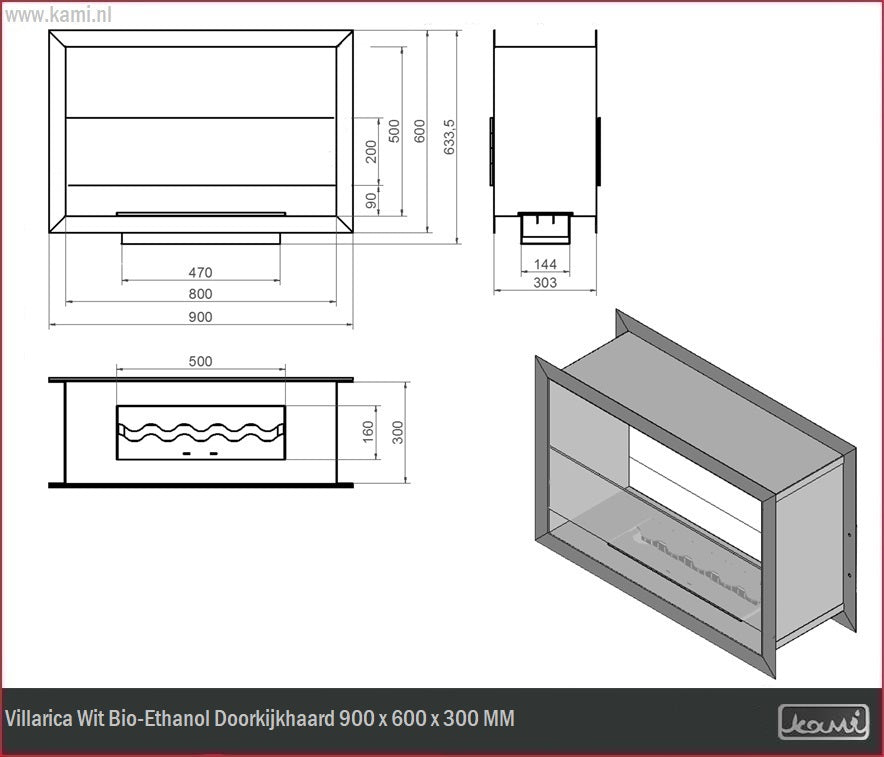Image resolution: width=884 pixels, height=757 pixels.
Task: Click the 160 top view dimension
Action: pos(368,432)
